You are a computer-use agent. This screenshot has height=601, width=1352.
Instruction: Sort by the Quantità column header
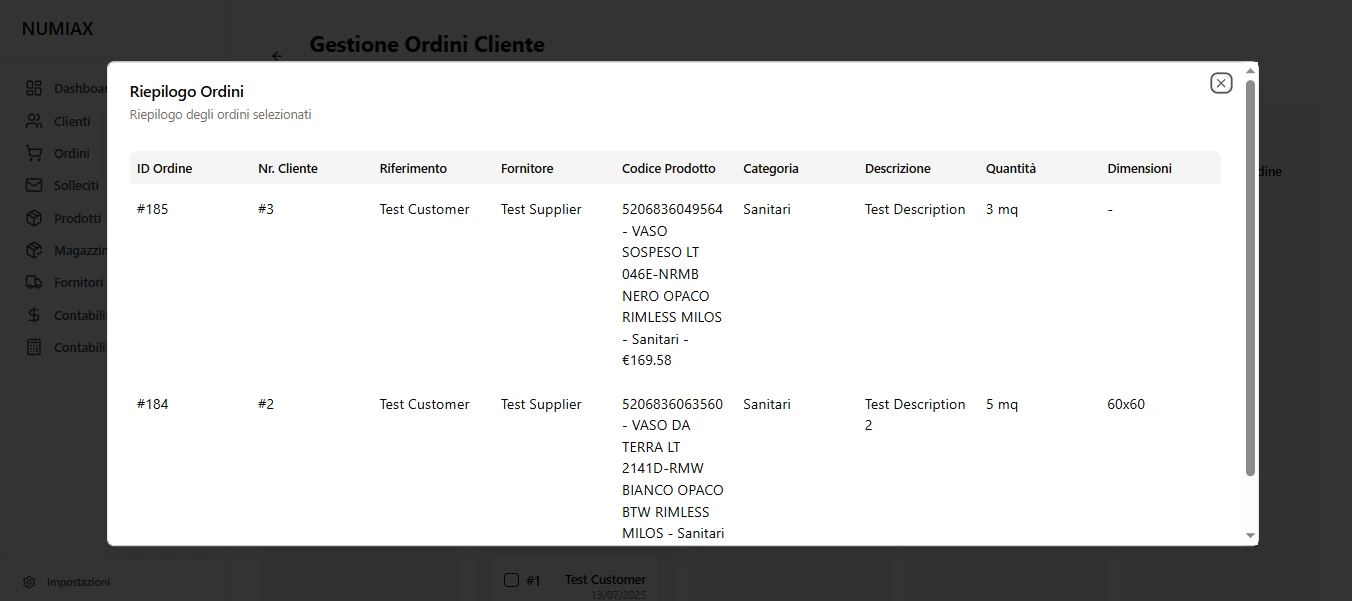click(x=1011, y=168)
